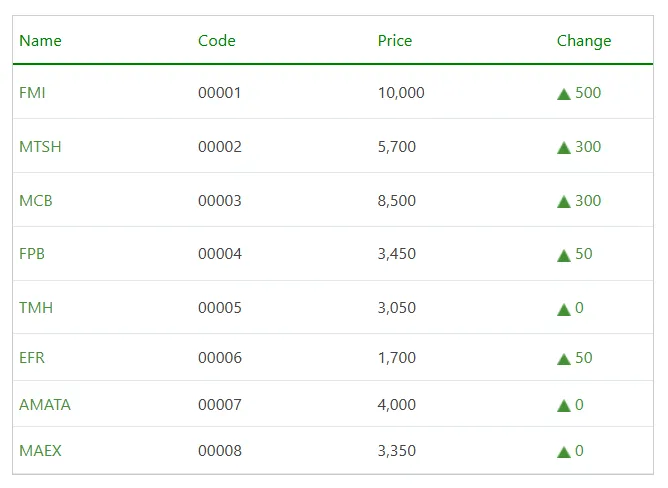This screenshot has height=488, width=668.
Task: Select the code 00005 cell
Action: click(220, 308)
